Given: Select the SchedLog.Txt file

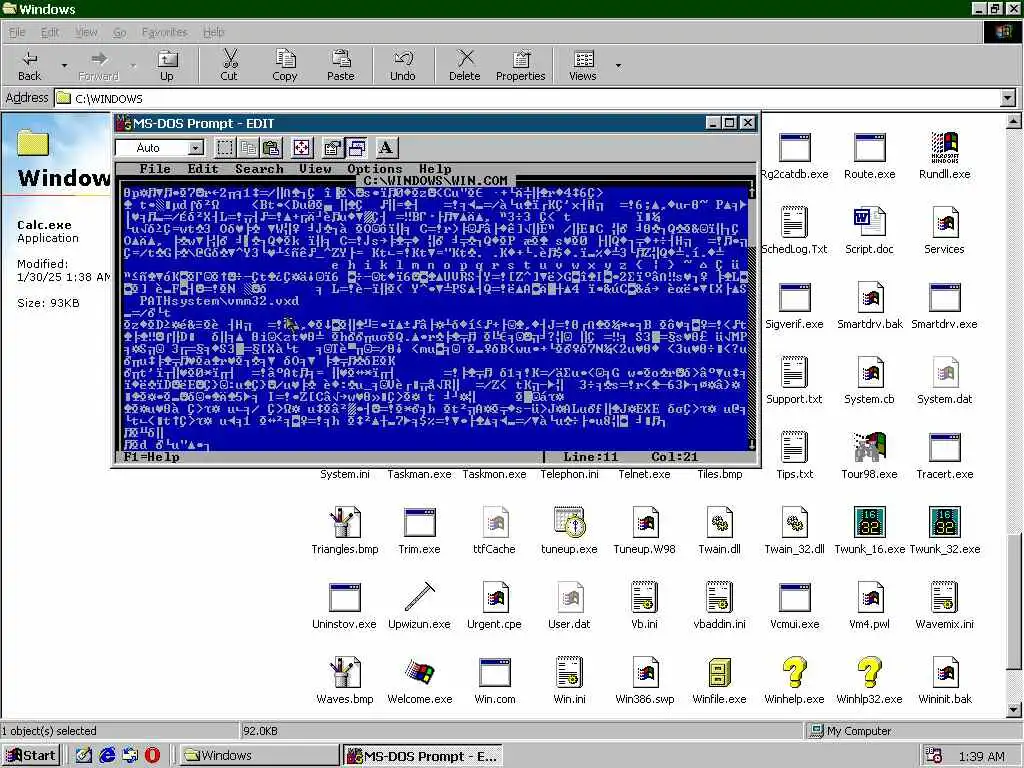Looking at the screenshot, I should 794,231.
